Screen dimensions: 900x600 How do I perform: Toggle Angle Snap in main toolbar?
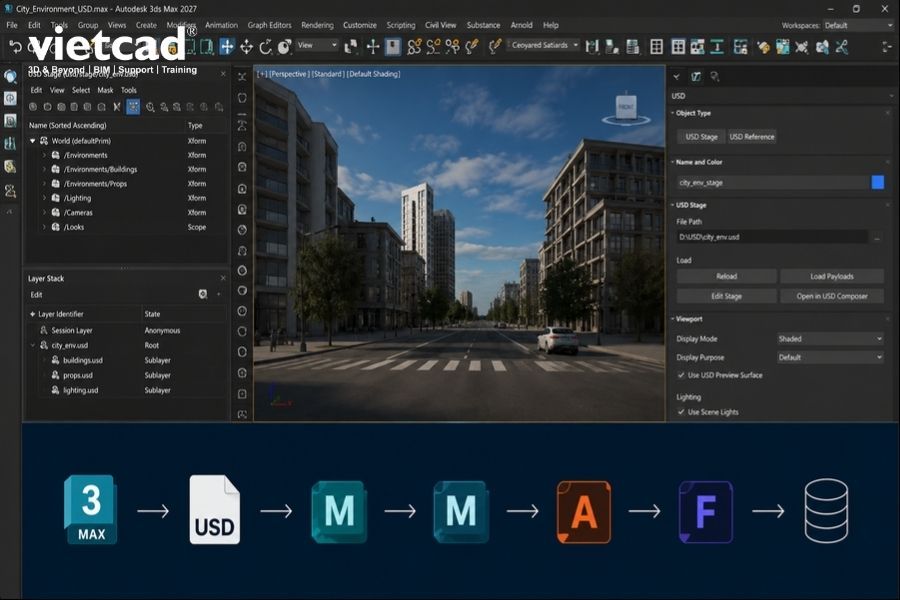click(433, 47)
